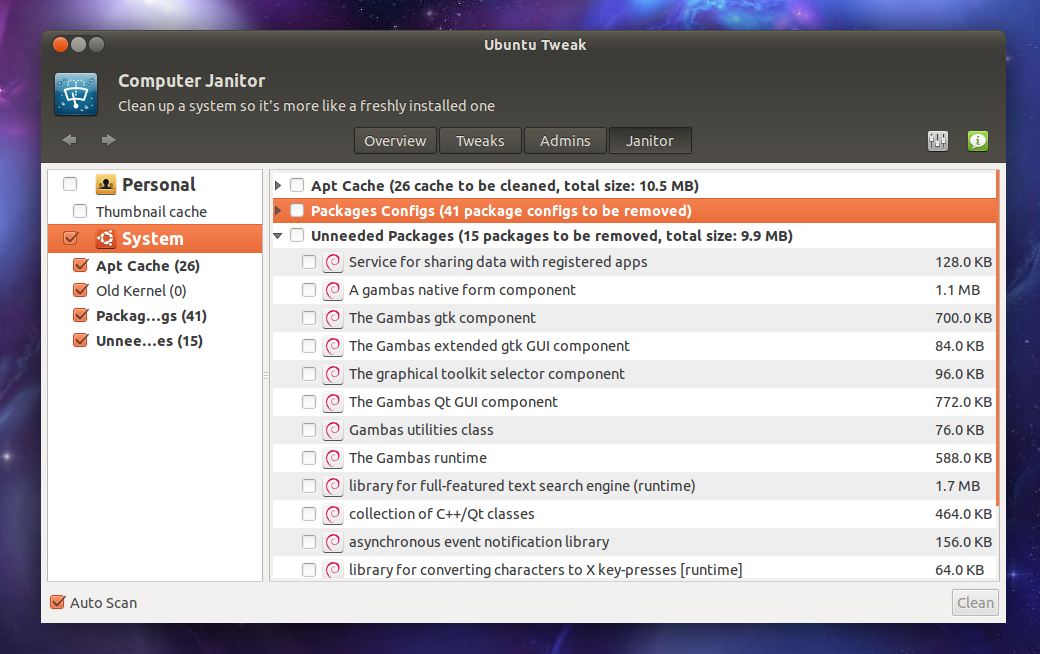Click Debian icon for Gambas gtk component

click(x=332, y=318)
